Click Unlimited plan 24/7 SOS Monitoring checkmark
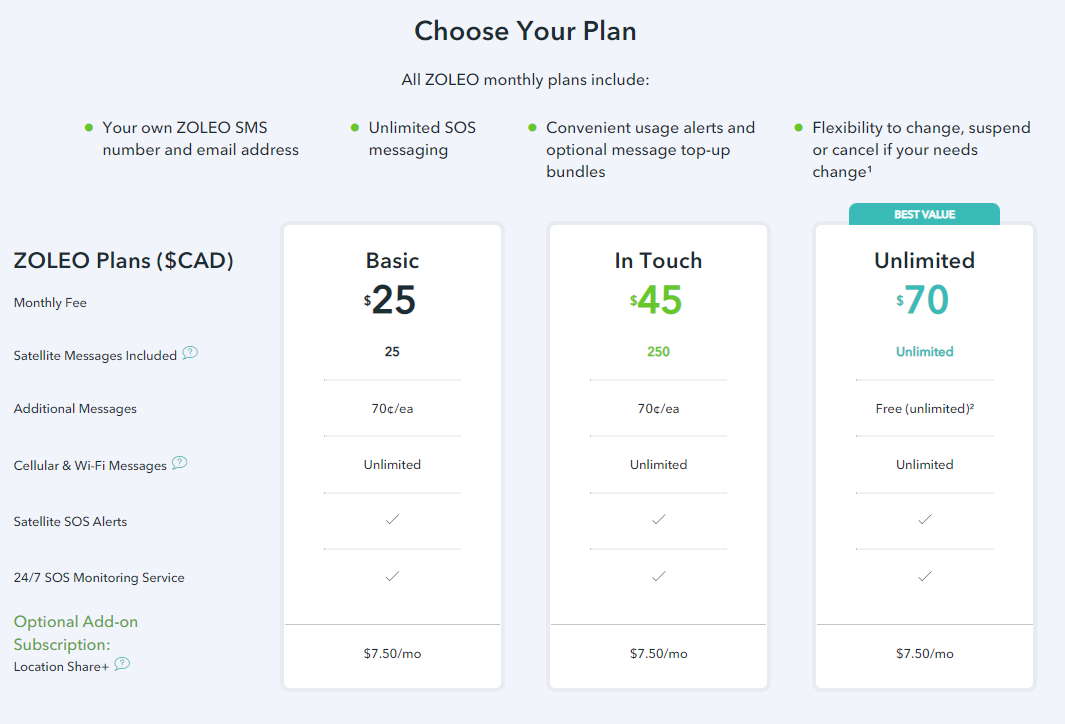The image size is (1065, 724). click(x=925, y=577)
